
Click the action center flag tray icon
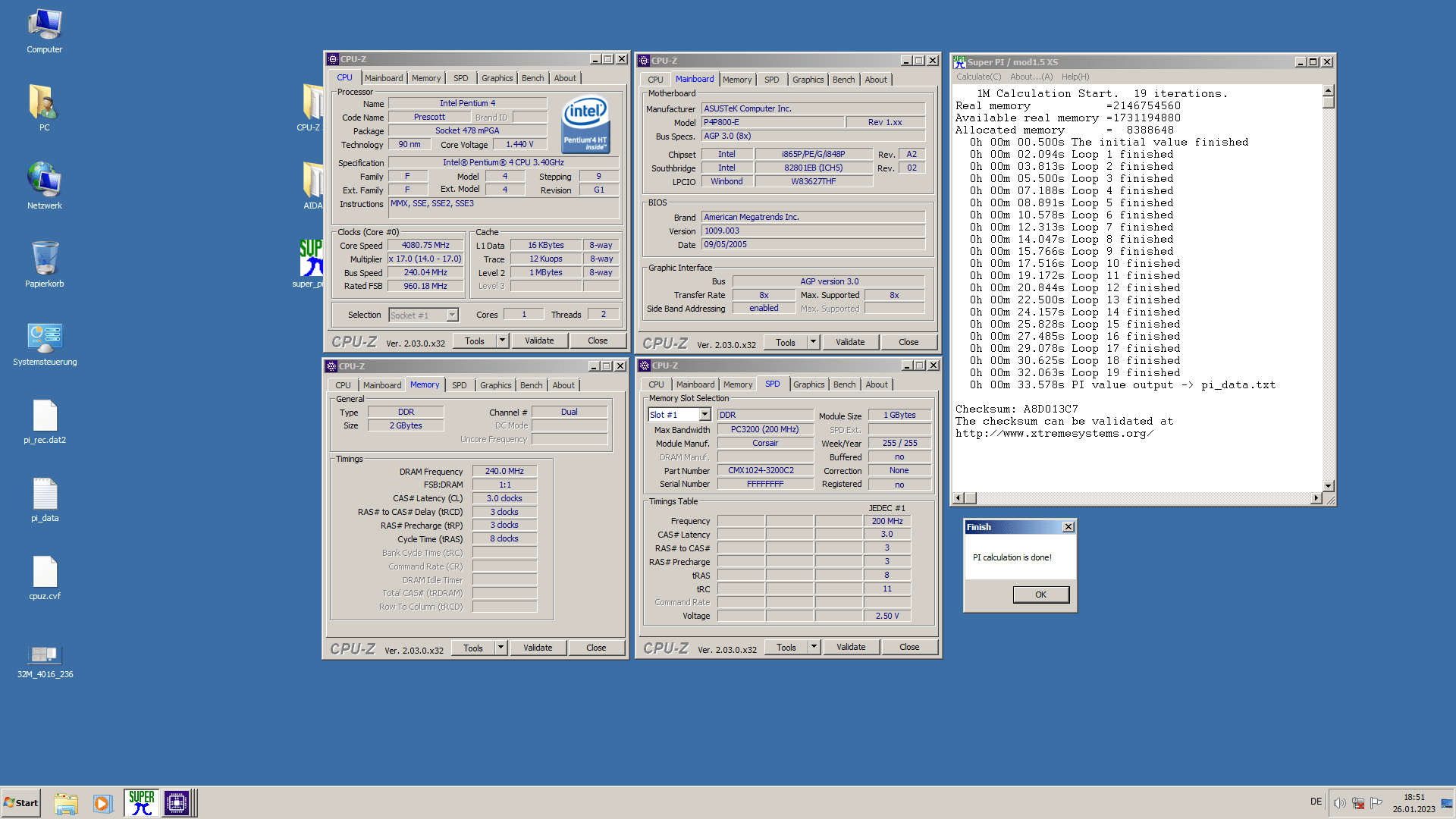pos(1376,803)
